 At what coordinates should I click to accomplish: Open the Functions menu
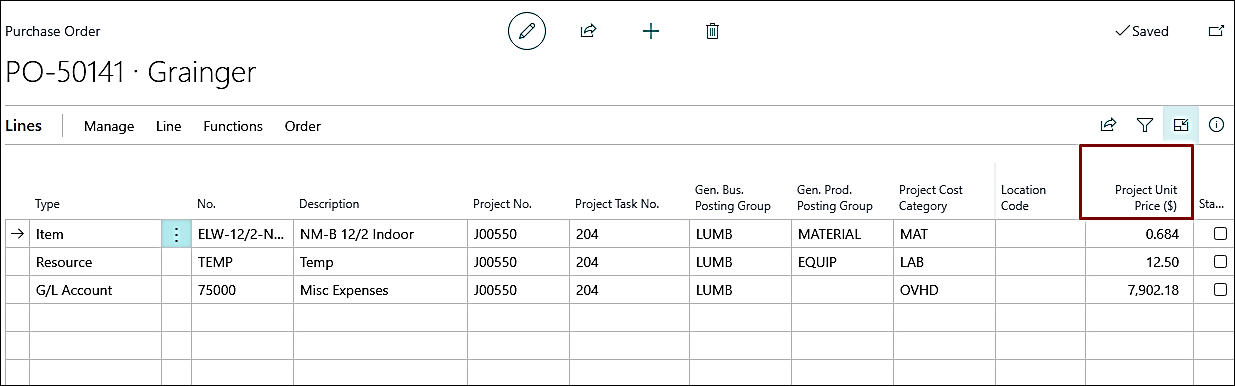(x=233, y=126)
